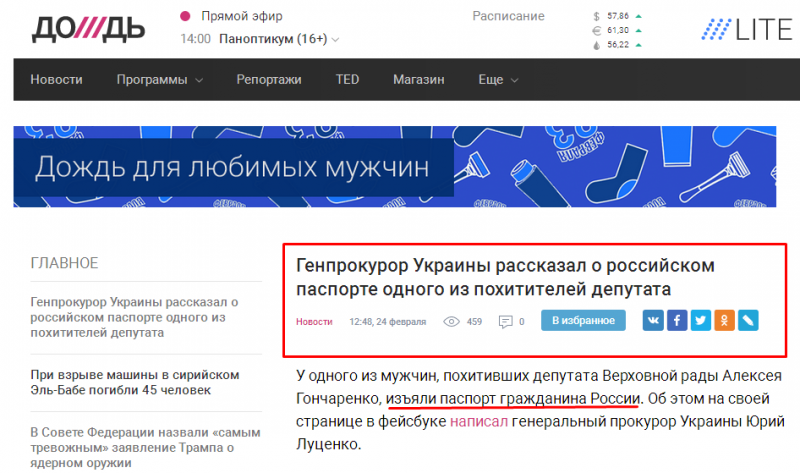
Task: Click the Дождь logo
Action: 87,29
